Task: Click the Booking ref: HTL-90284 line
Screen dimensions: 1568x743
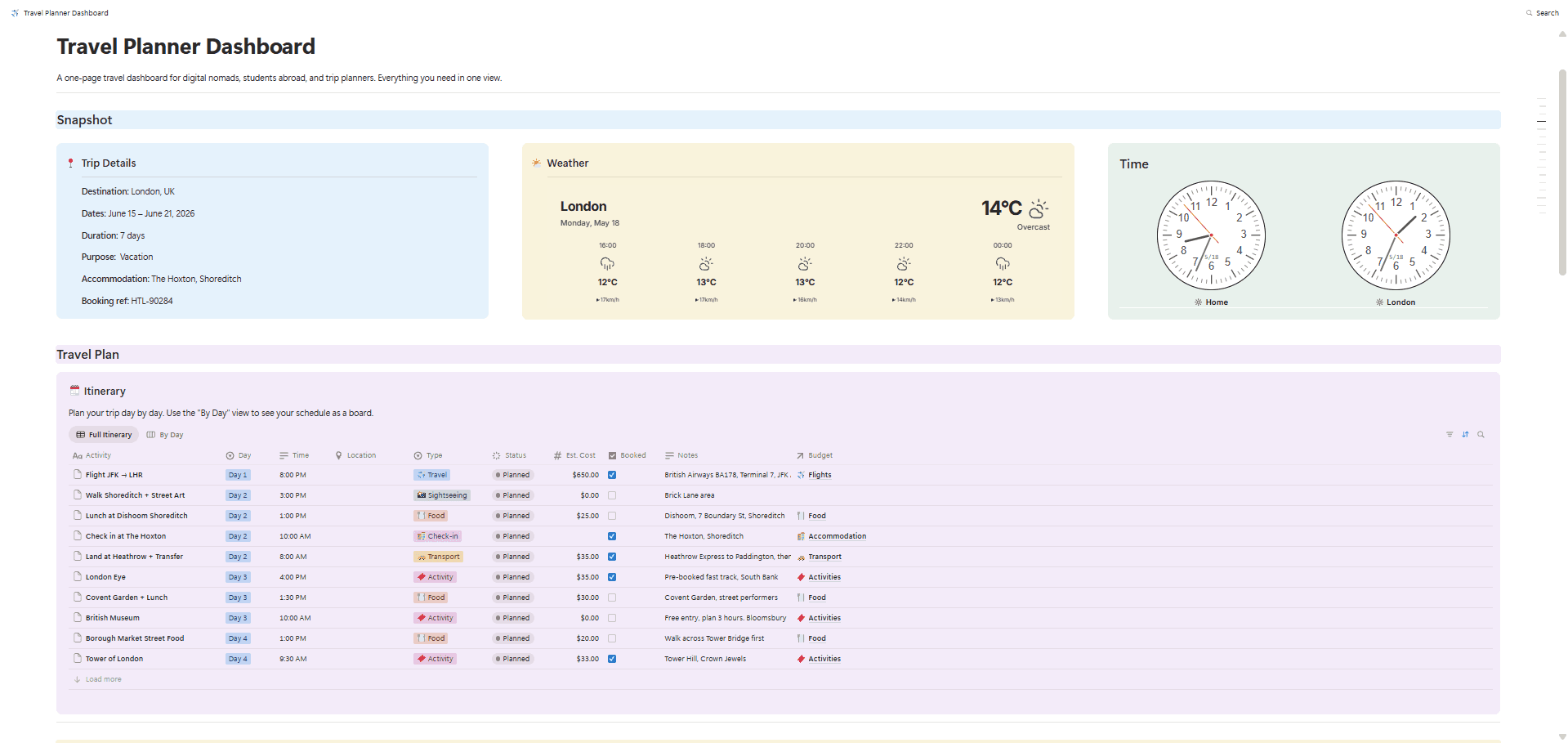Action: coord(127,301)
